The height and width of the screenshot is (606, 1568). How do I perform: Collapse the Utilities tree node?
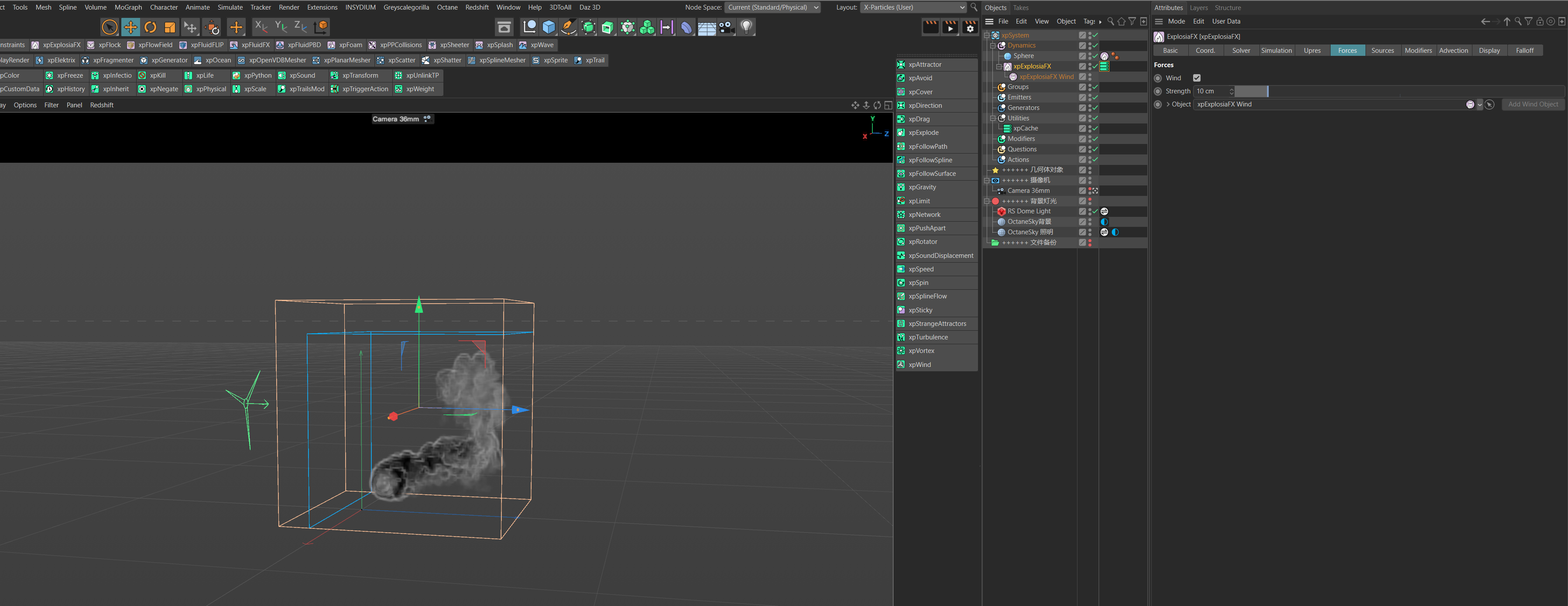(x=993, y=118)
